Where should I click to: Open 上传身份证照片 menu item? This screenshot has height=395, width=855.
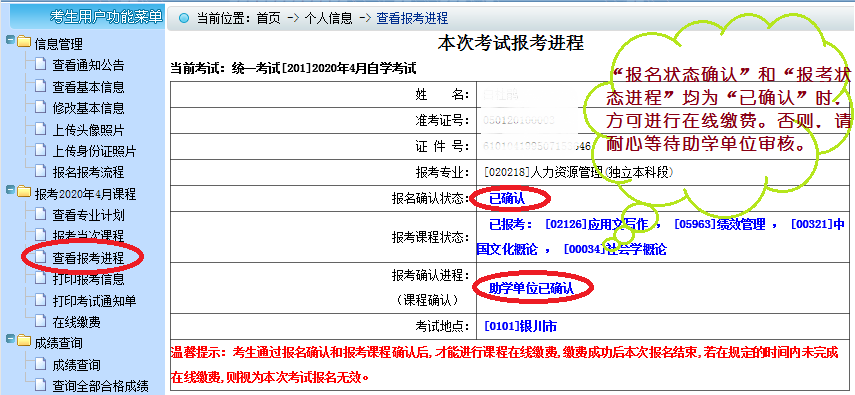94,151
